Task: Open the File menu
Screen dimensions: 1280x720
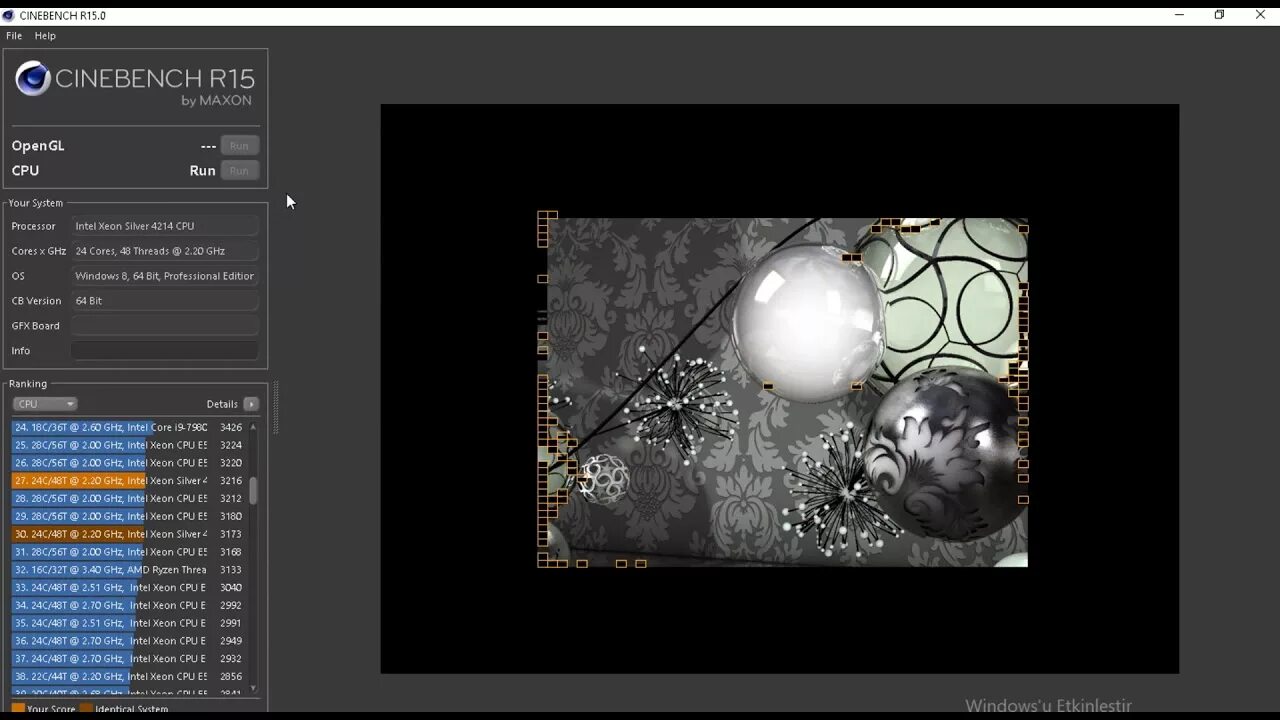Action: [14, 35]
